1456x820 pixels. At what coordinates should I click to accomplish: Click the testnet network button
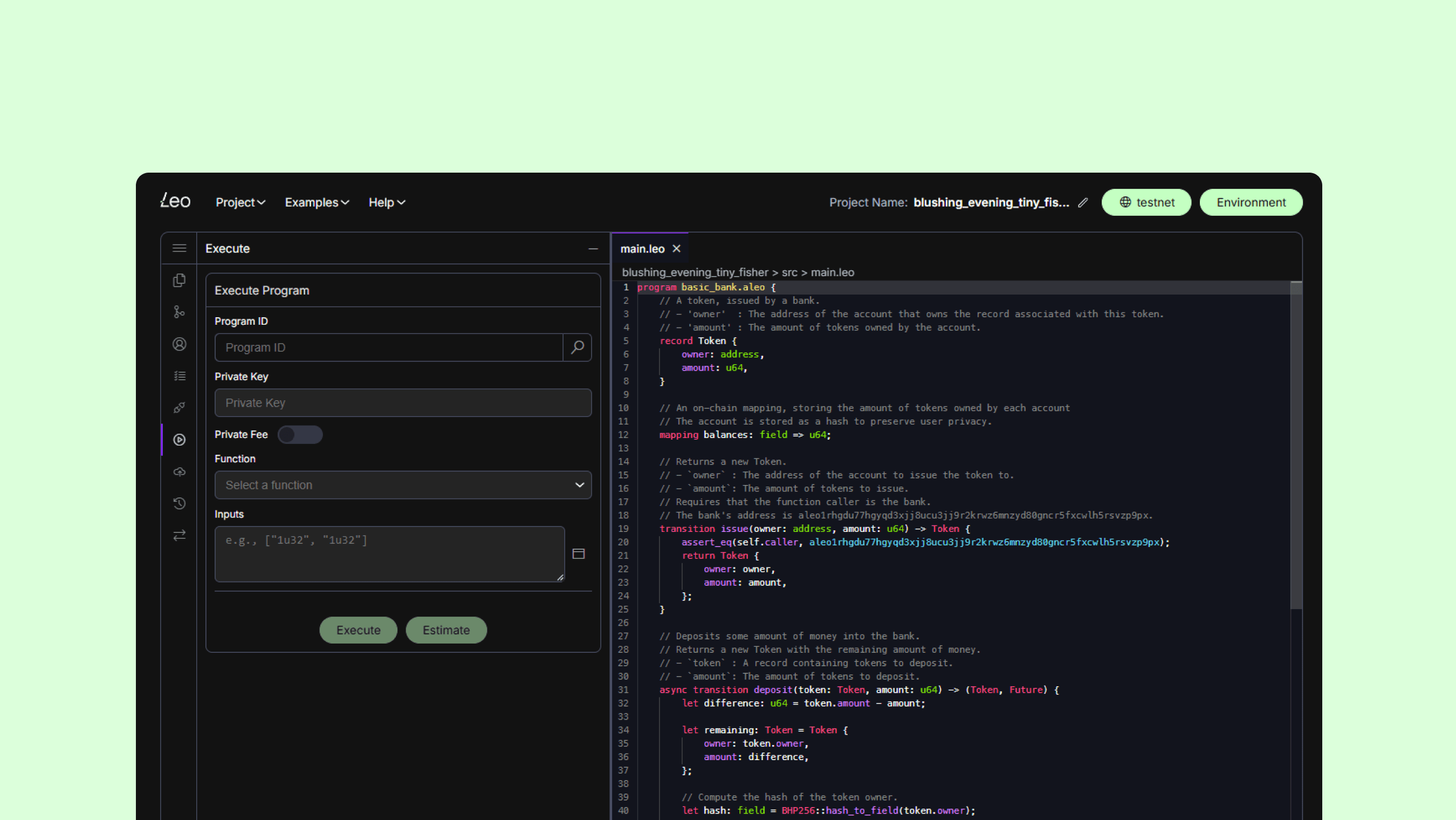[x=1146, y=202]
